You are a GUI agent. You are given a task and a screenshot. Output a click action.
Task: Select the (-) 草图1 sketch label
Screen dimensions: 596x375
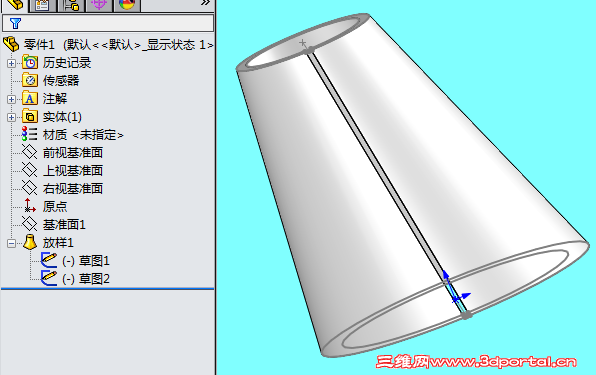tap(86, 261)
